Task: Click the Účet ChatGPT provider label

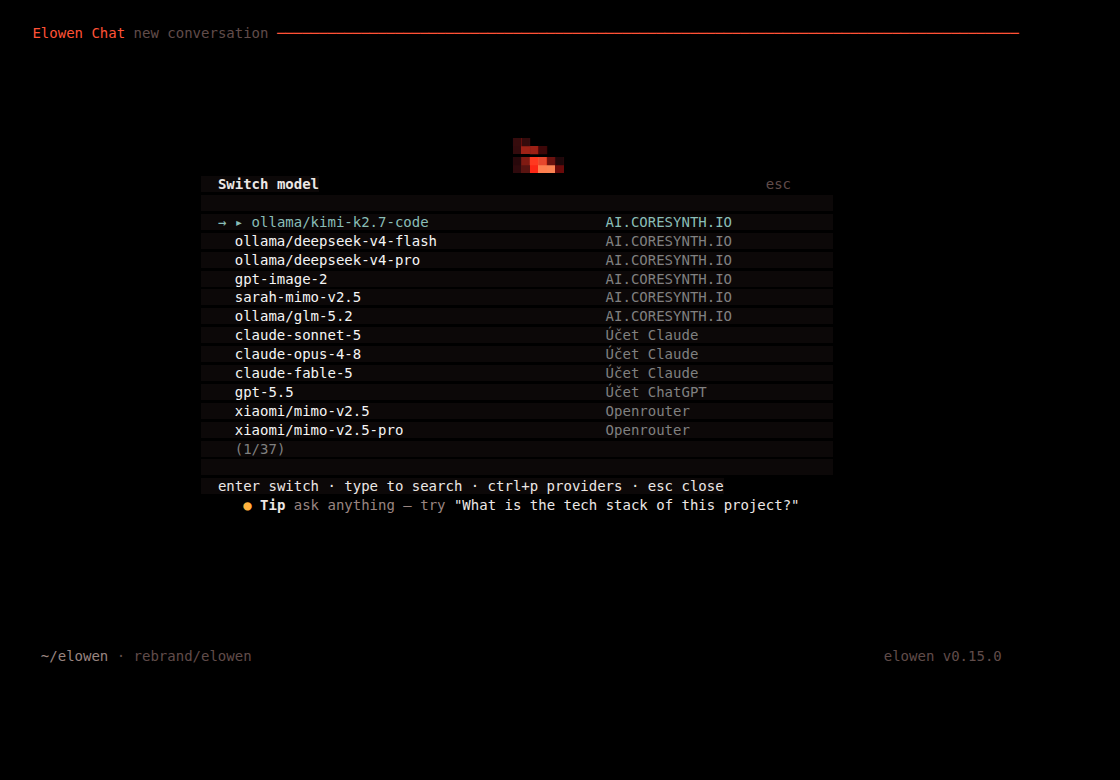Action: coord(656,392)
